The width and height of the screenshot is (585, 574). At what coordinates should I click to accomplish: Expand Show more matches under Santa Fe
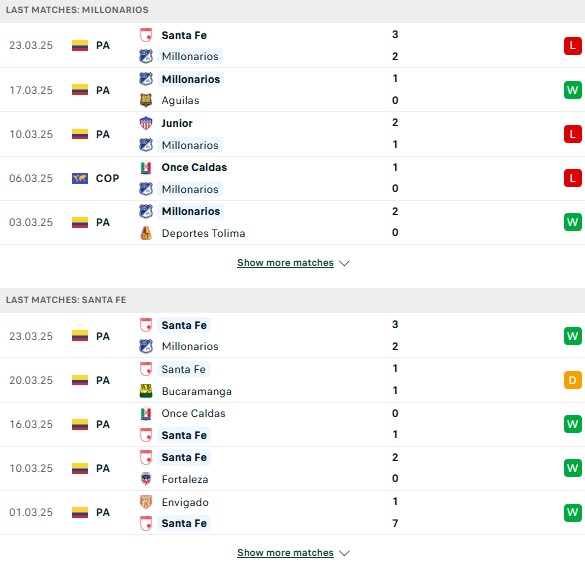pos(285,553)
